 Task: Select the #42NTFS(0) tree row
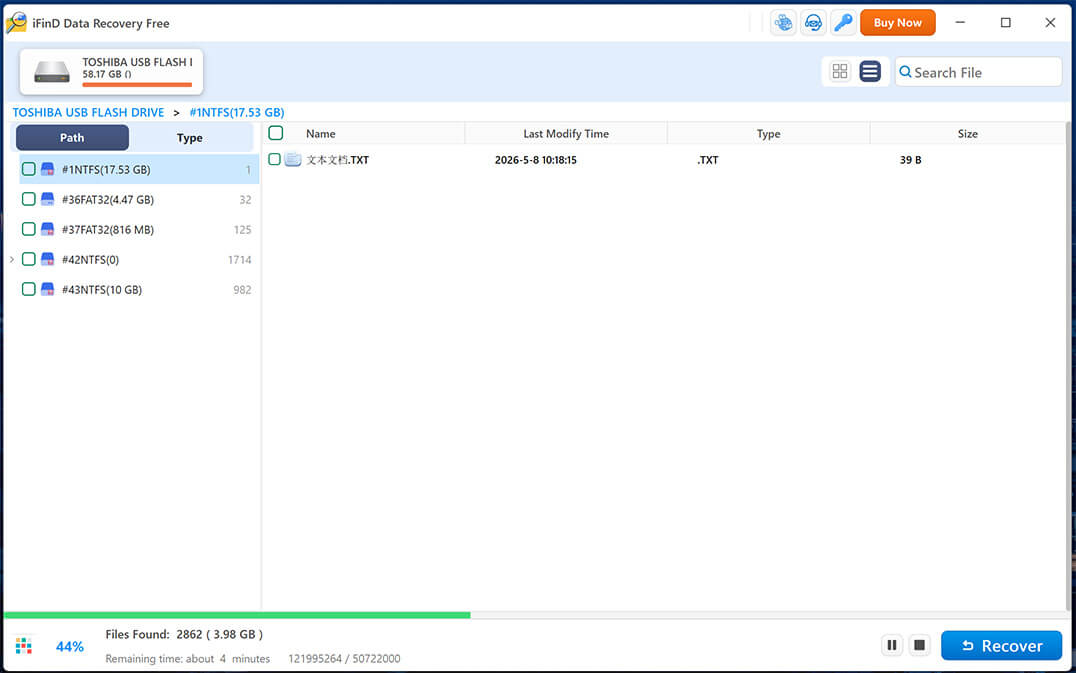[139, 259]
